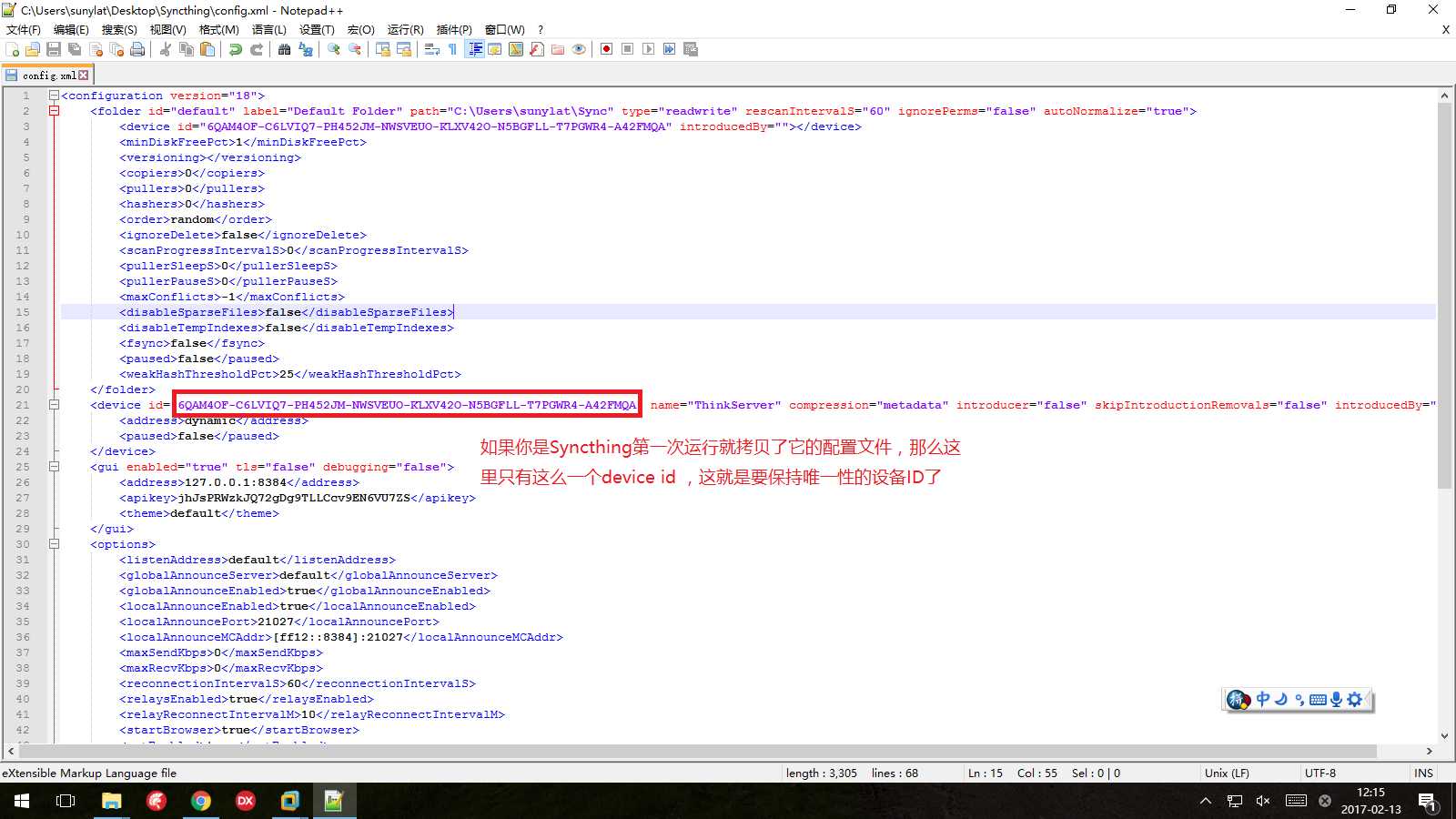Start macro recording with the red dot
Image resolution: width=1456 pixels, height=819 pixels.
point(606,49)
